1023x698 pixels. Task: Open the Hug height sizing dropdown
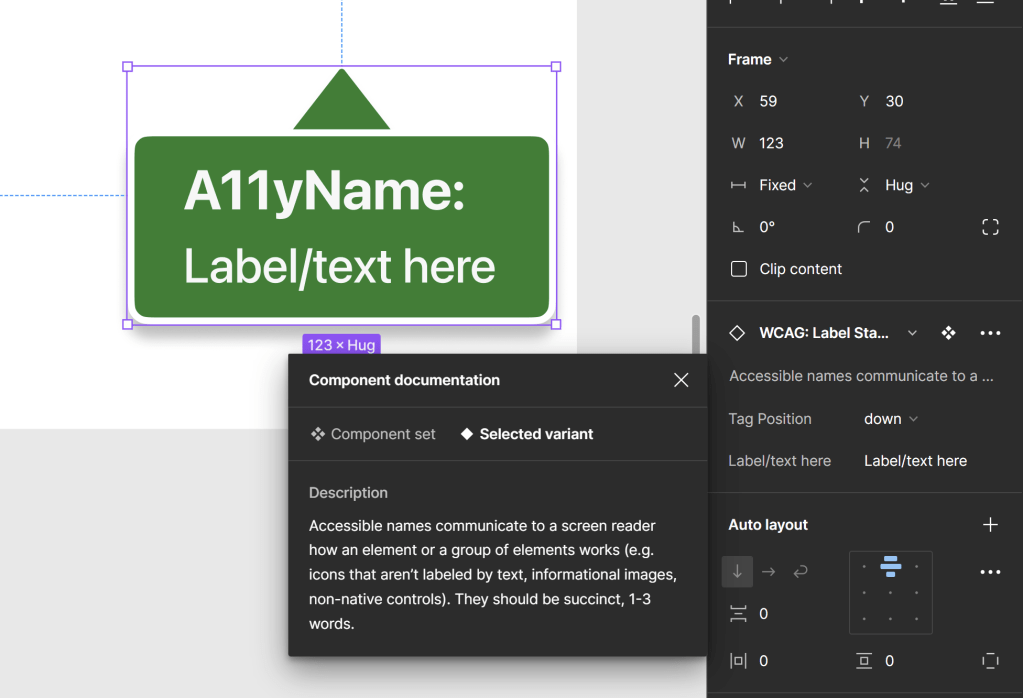(906, 185)
